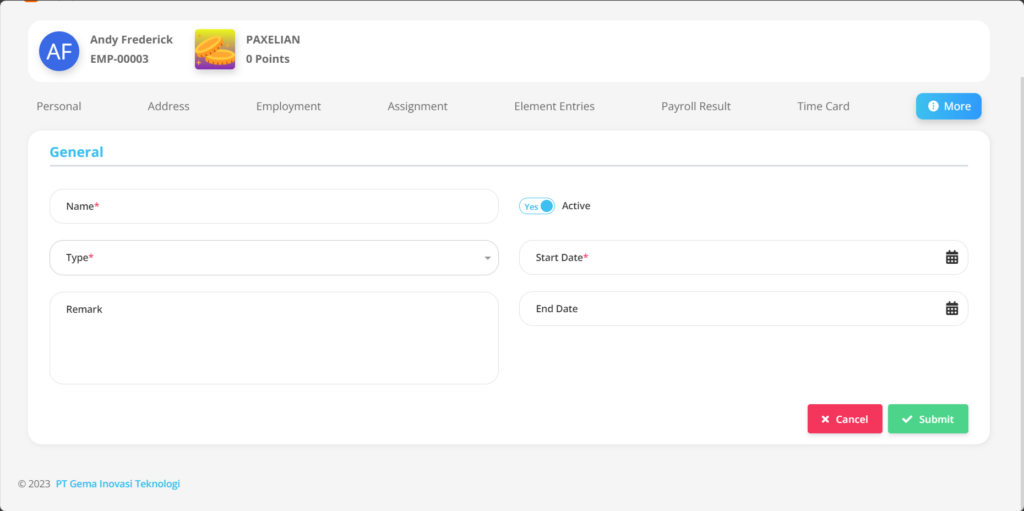Screen dimensions: 1024x511
Task: Open the Start Date calendar icon
Action: (952, 257)
